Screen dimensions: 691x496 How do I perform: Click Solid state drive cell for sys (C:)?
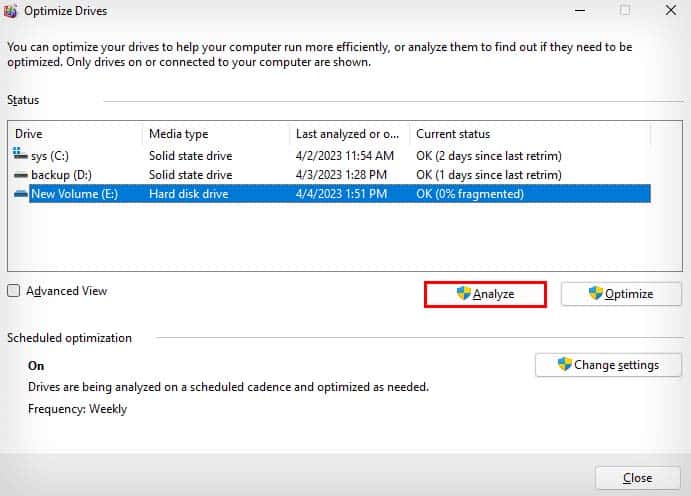pos(190,156)
